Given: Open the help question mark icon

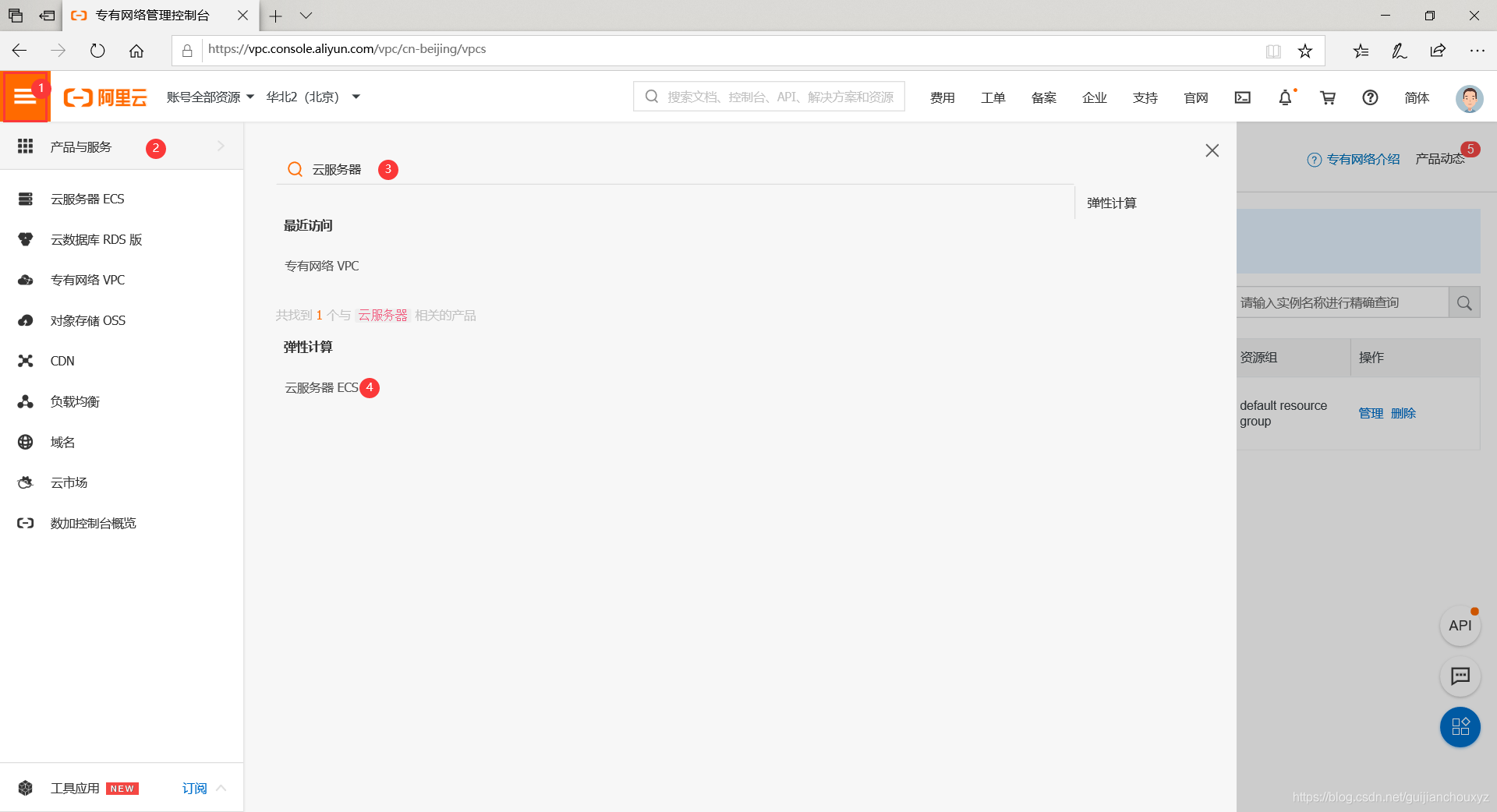Looking at the screenshot, I should click(x=1370, y=97).
